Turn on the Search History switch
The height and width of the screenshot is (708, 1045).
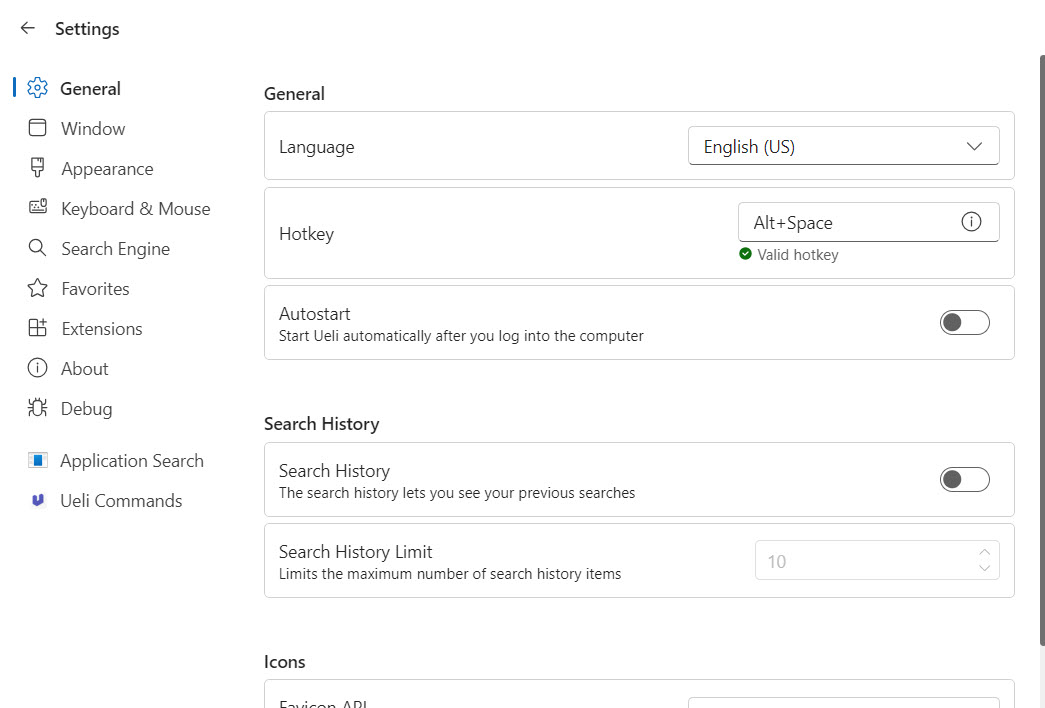(x=964, y=479)
